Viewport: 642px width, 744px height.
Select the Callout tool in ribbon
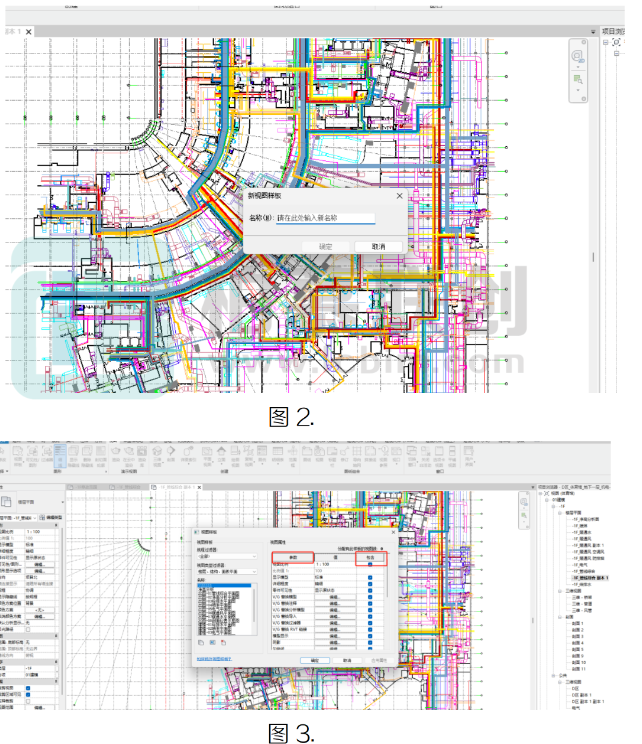(188, 456)
